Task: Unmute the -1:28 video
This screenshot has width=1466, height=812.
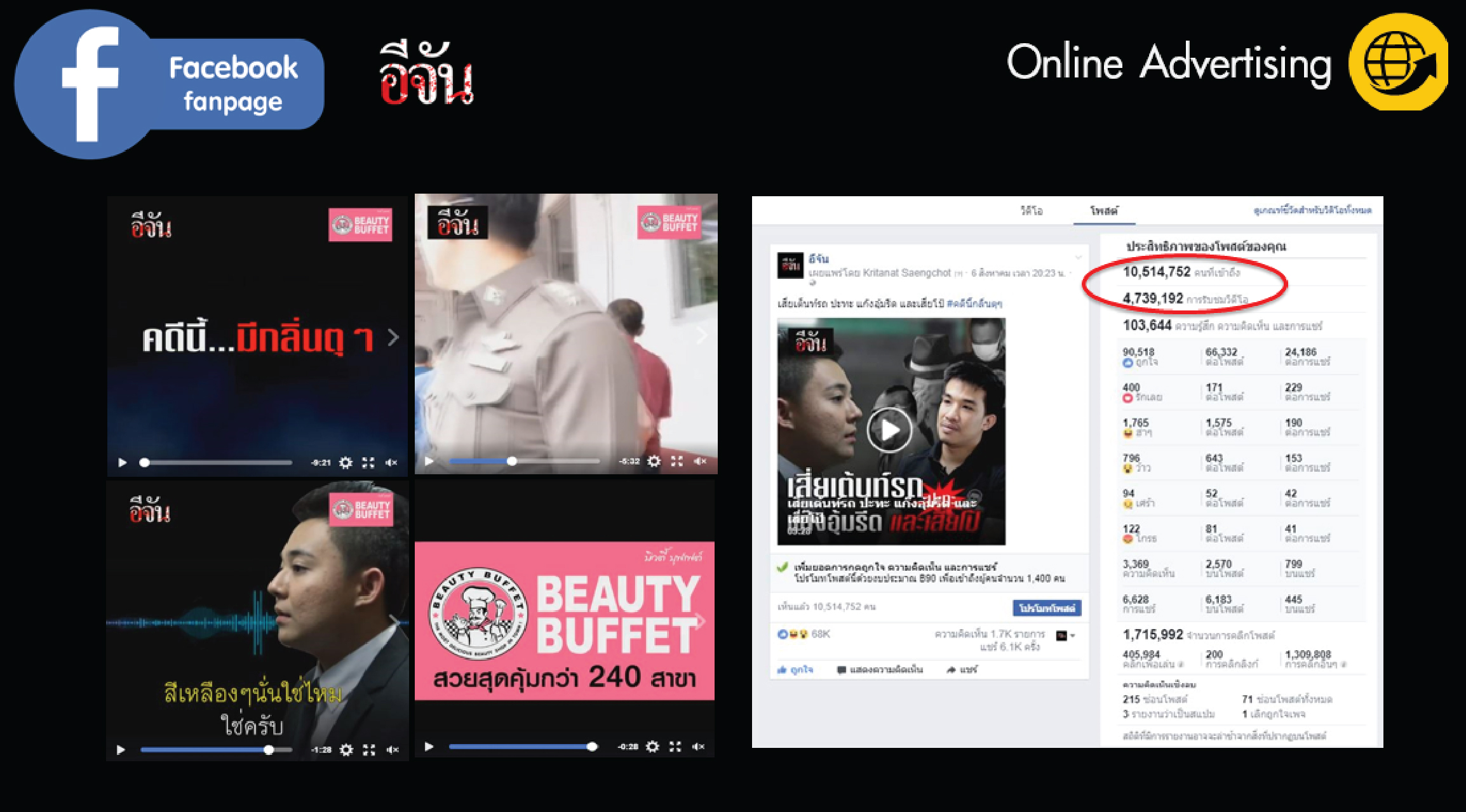Action: [393, 750]
